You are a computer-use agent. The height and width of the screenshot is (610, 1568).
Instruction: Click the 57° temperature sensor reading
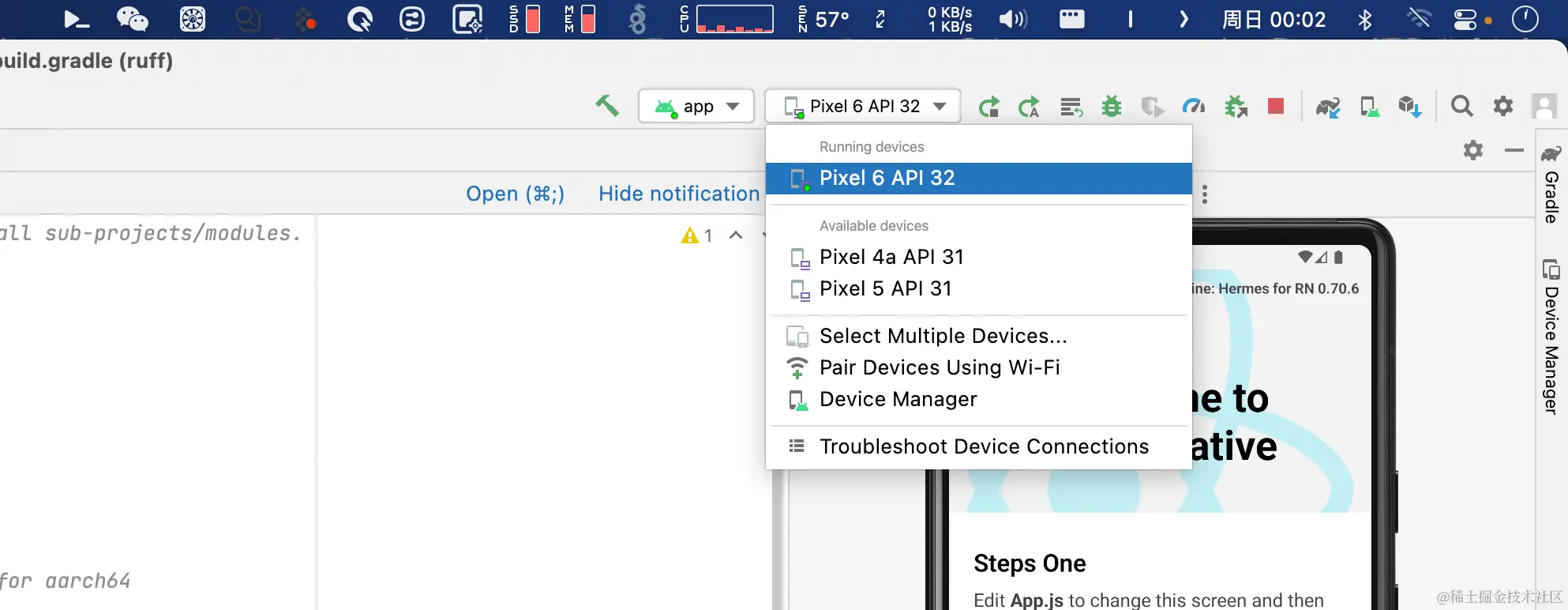(x=831, y=19)
